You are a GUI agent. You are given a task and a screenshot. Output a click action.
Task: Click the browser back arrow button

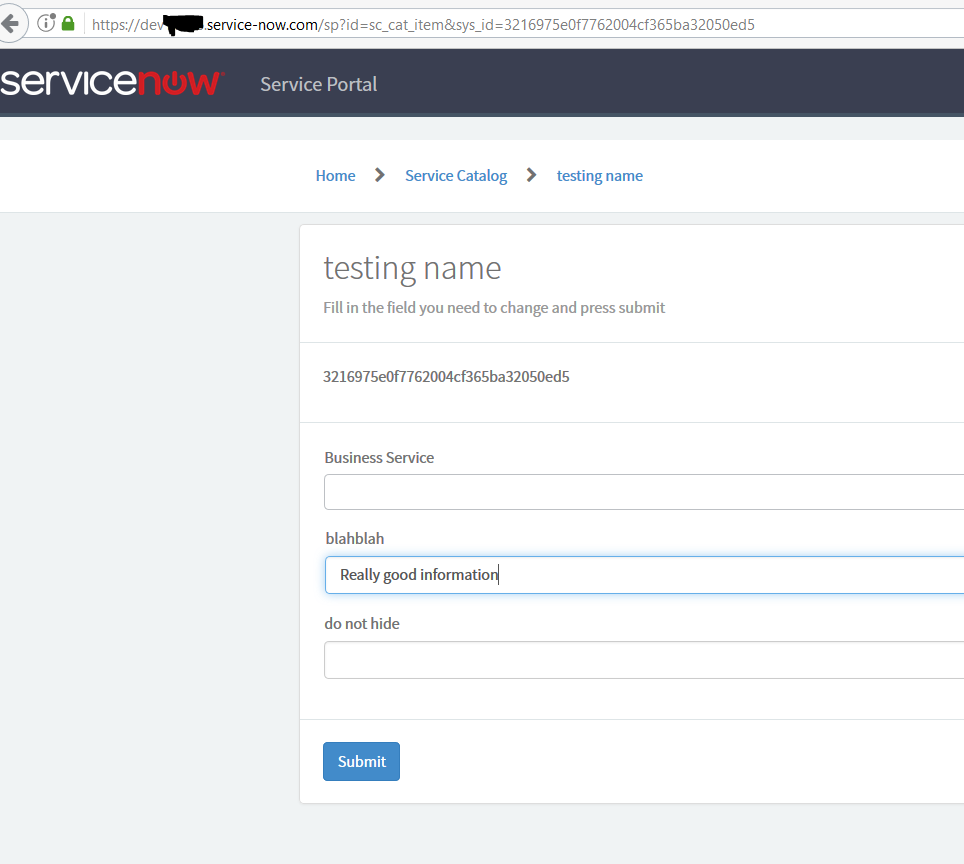point(10,23)
